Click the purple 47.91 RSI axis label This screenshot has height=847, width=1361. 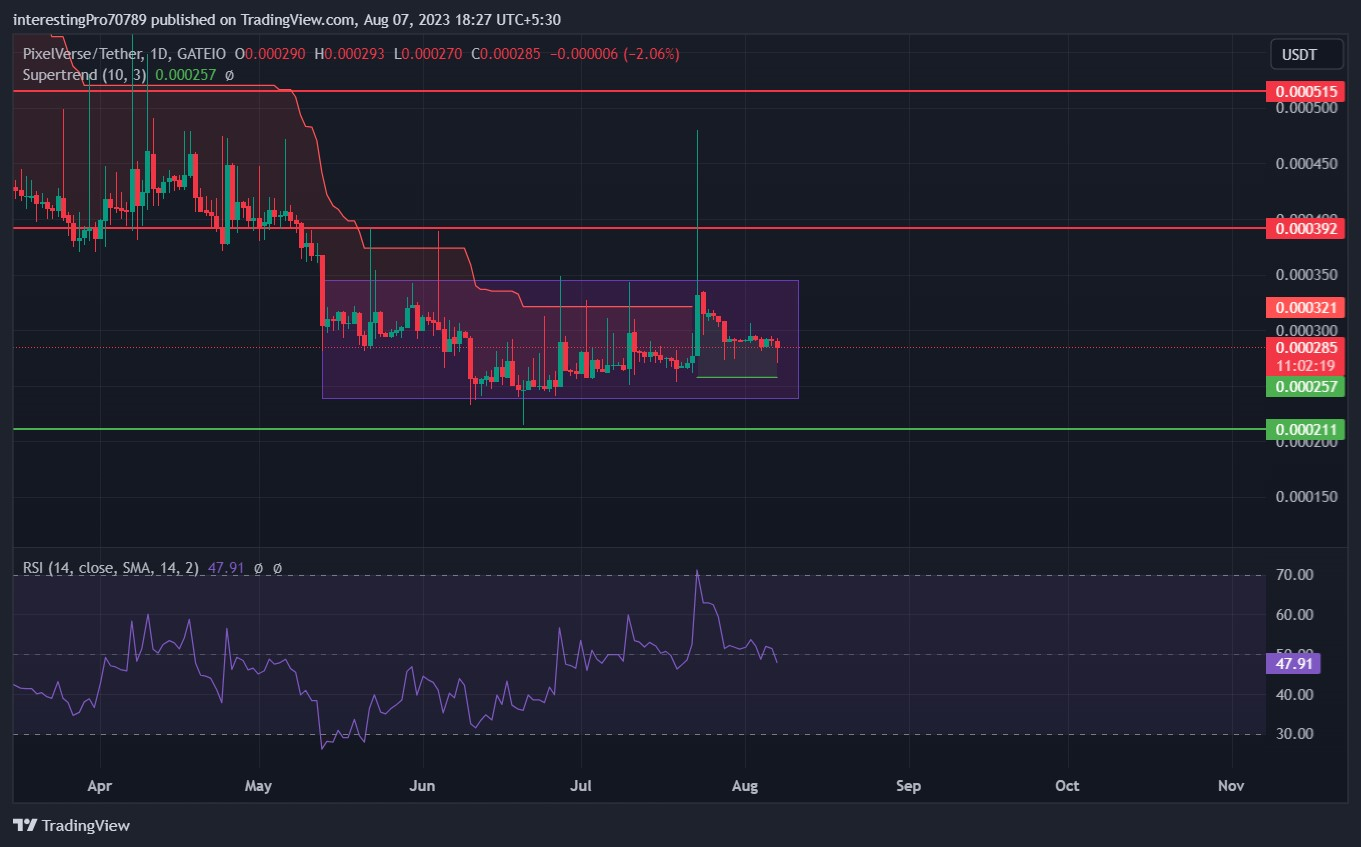[x=1292, y=664]
